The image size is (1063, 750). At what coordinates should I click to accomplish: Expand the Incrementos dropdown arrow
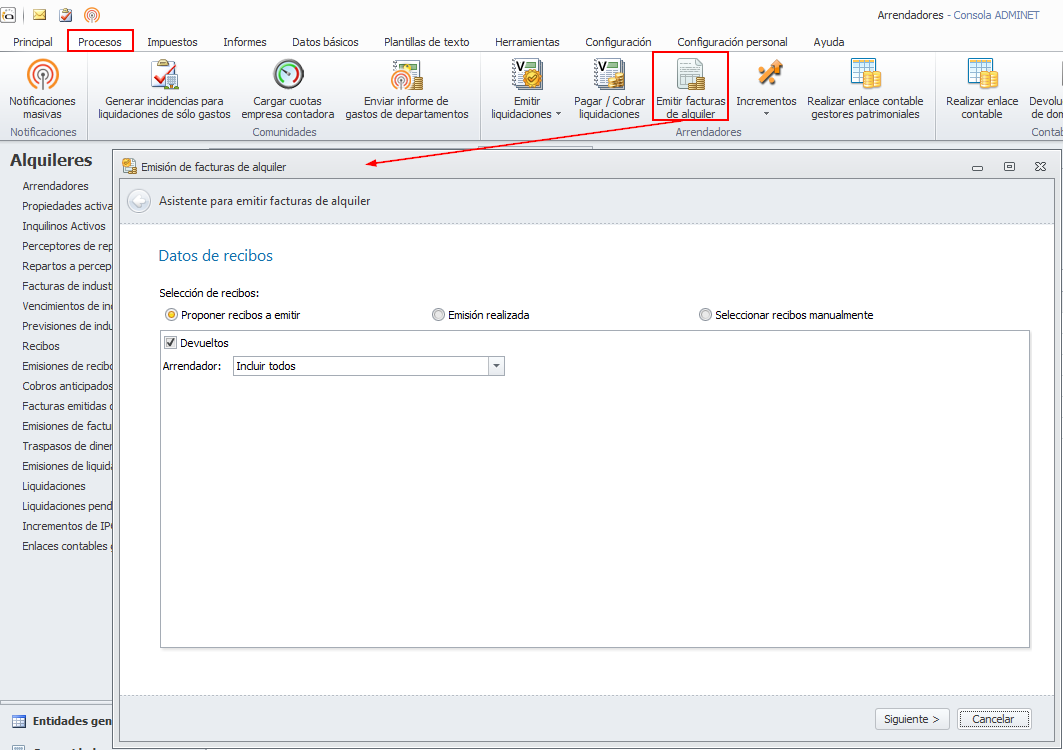766,114
